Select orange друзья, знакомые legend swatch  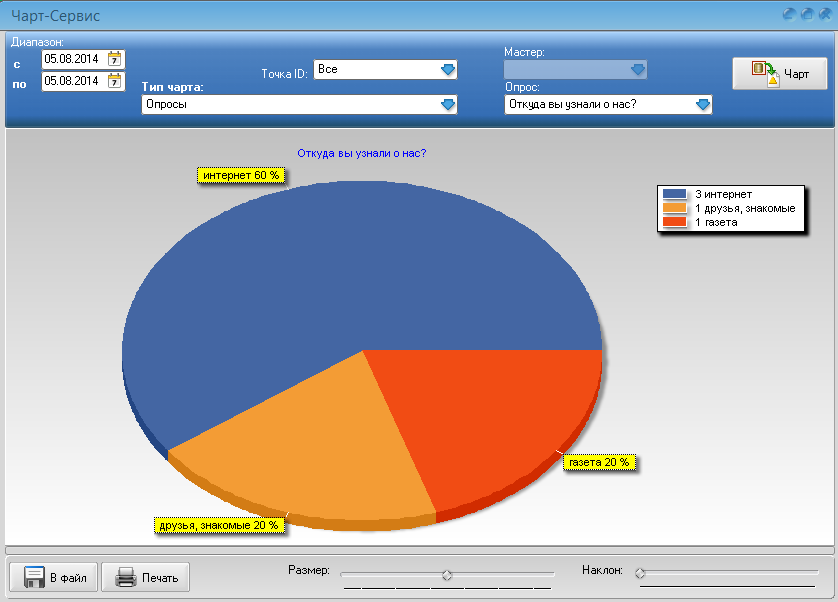point(675,208)
